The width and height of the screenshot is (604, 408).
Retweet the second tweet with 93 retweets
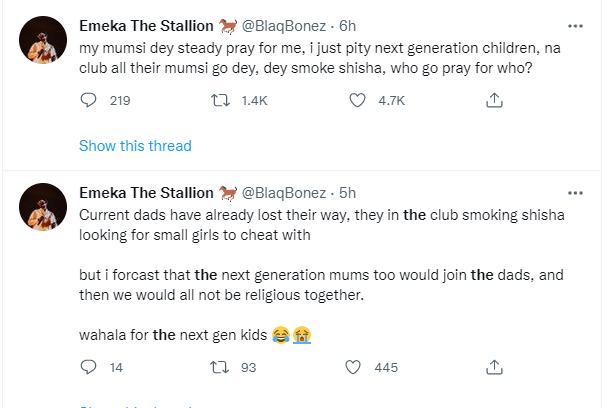click(223, 367)
